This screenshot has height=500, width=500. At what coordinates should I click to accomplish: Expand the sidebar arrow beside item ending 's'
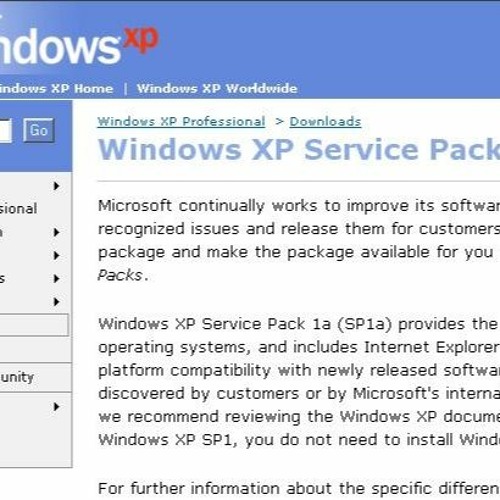57,278
